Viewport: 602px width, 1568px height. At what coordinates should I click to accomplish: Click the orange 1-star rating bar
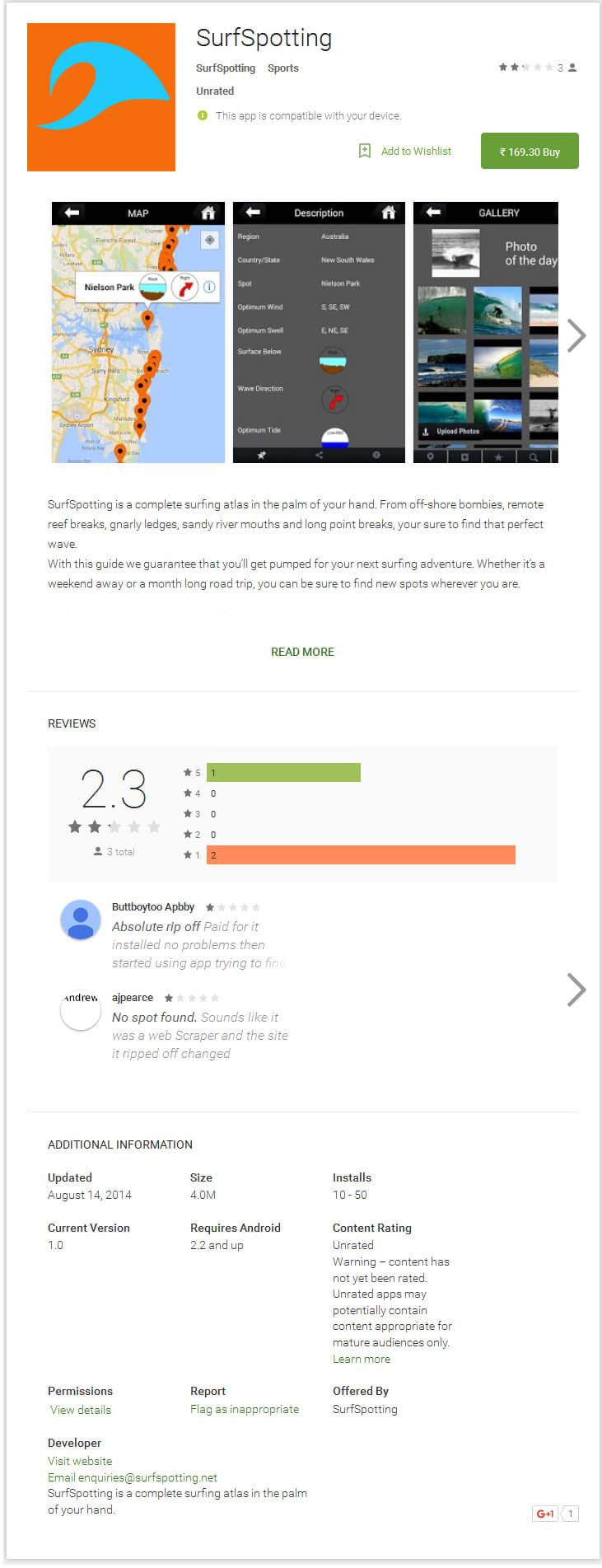[361, 854]
